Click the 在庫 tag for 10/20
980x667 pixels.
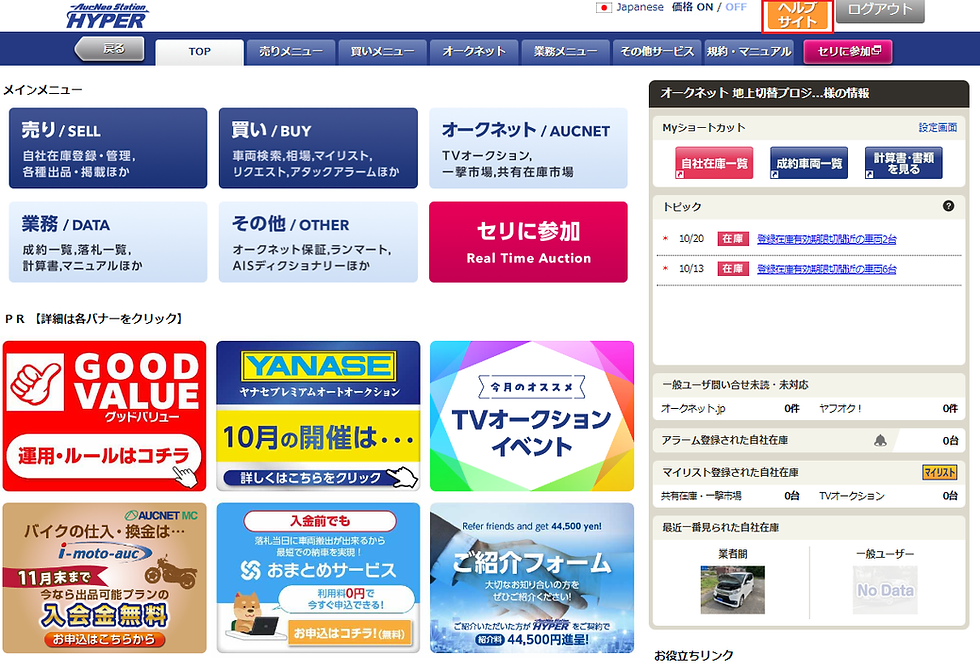[732, 239]
